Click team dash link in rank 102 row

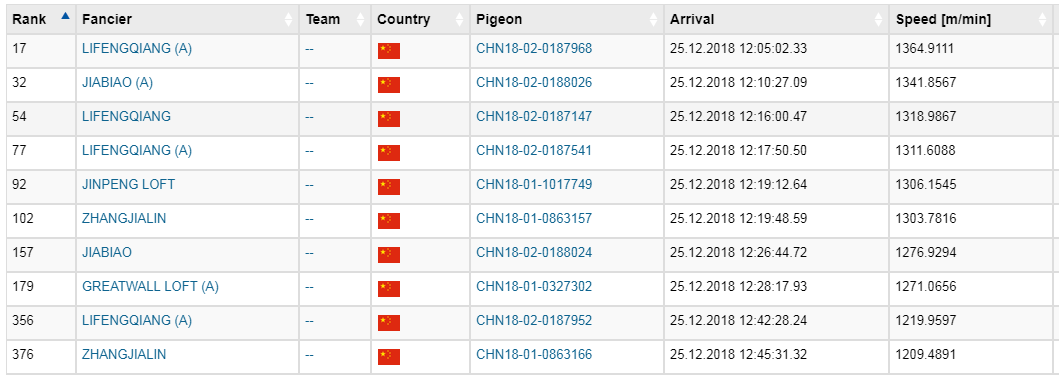[x=309, y=219]
